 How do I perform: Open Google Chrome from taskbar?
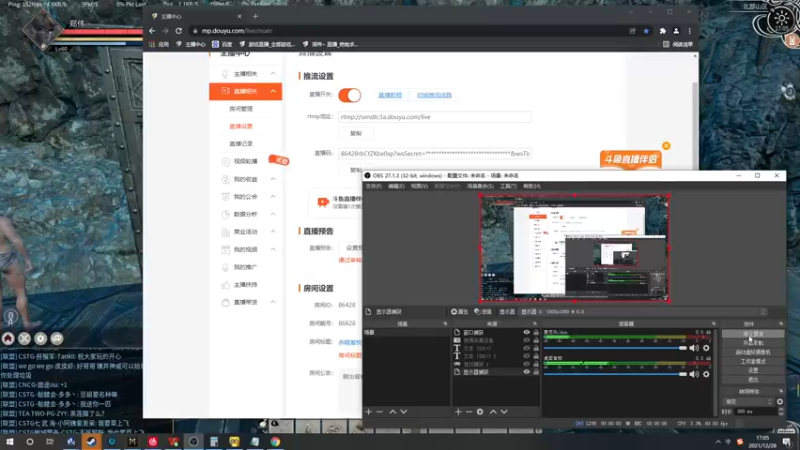click(x=275, y=442)
